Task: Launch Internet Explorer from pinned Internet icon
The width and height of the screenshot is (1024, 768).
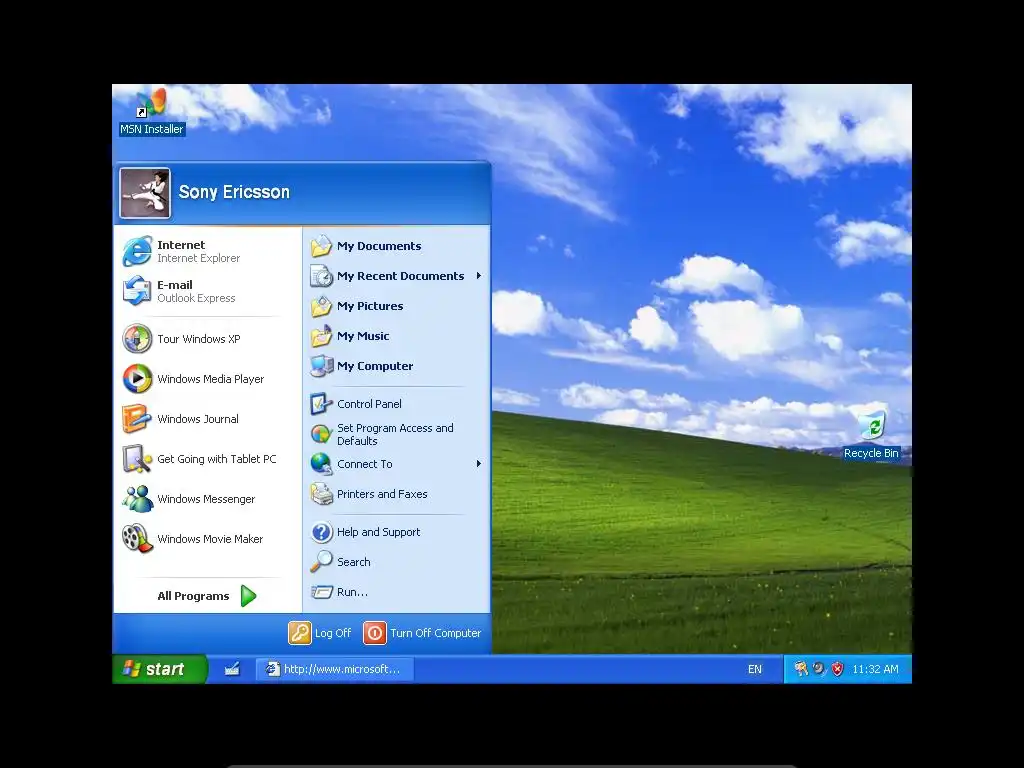Action: pos(137,251)
